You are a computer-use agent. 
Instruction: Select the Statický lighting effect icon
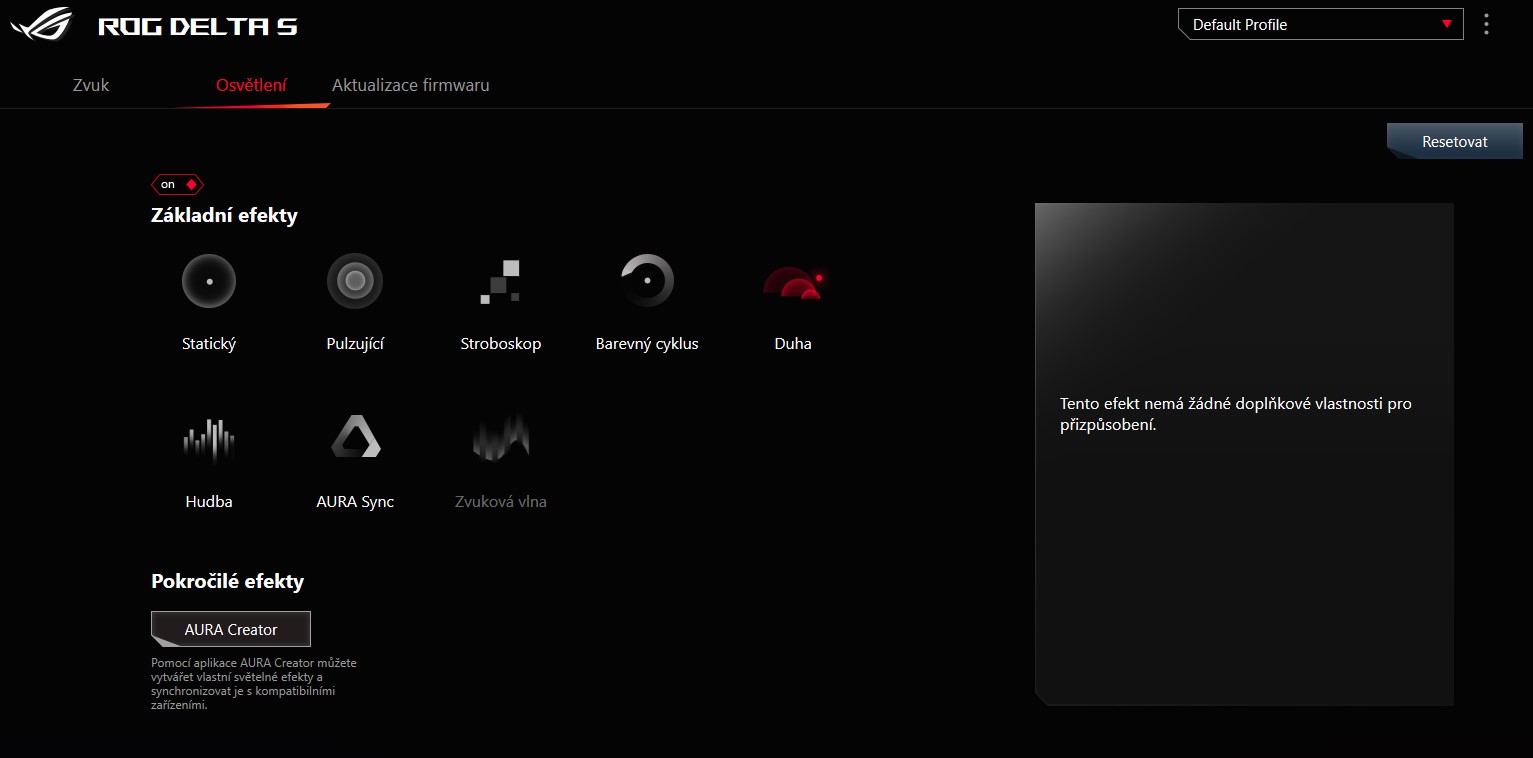pyautogui.click(x=209, y=281)
